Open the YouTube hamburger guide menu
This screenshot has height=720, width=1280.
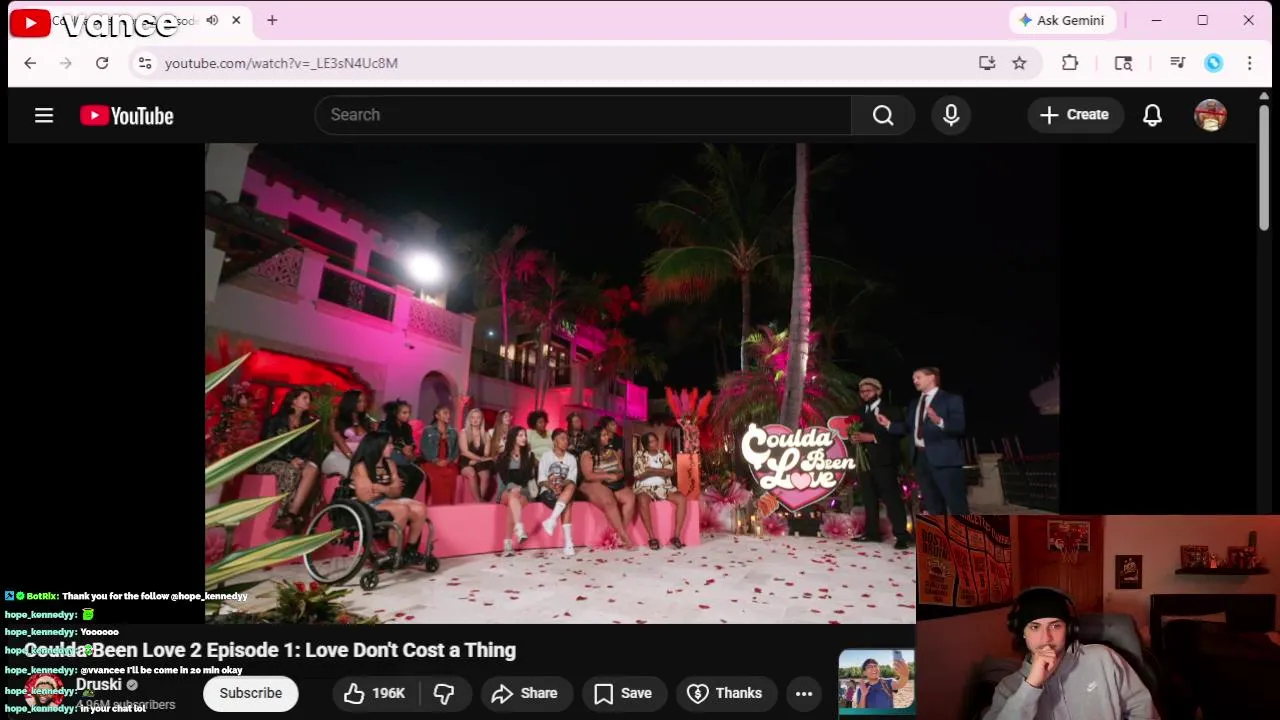pos(44,115)
